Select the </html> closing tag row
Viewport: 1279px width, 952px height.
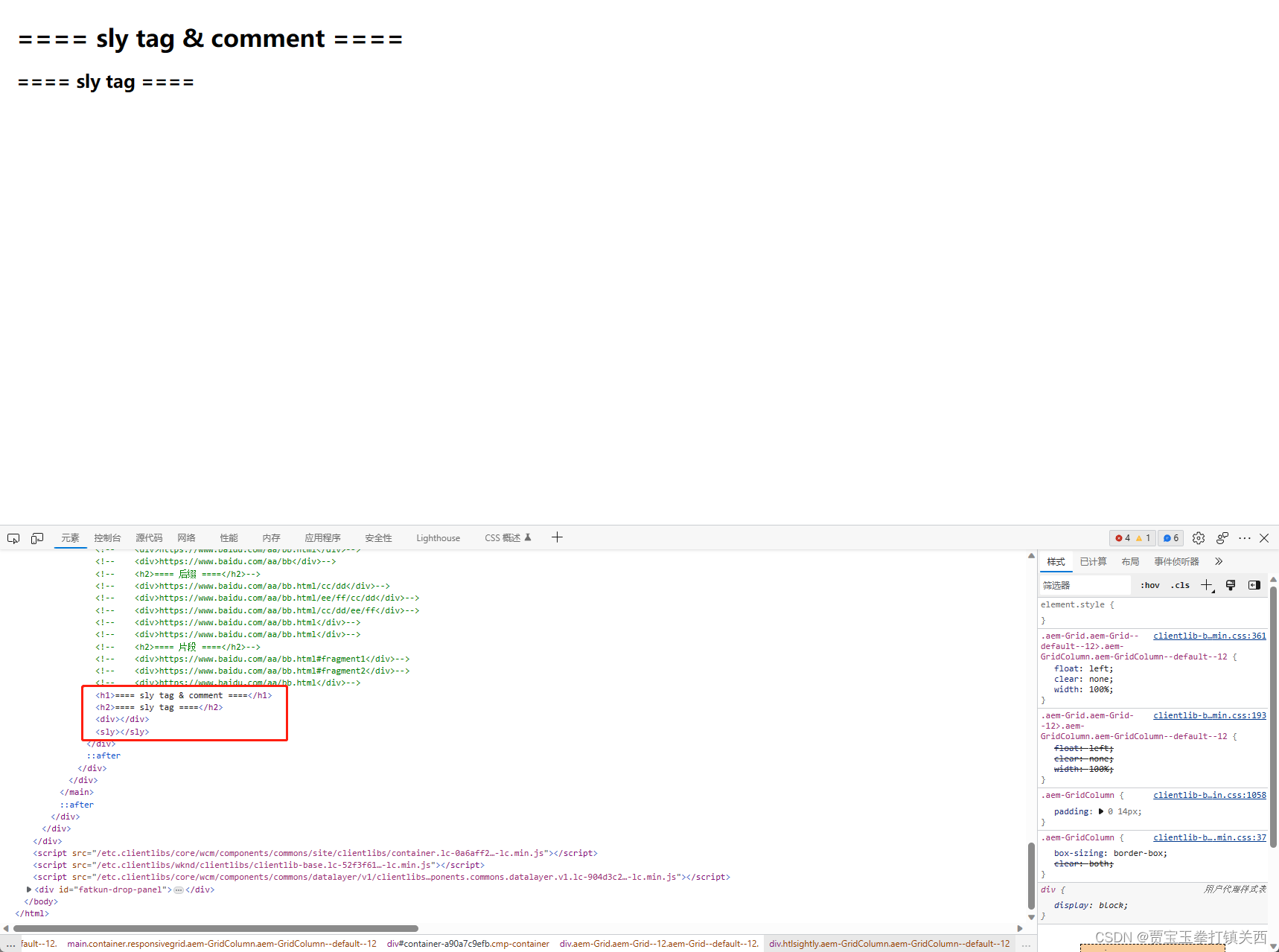tap(32, 914)
